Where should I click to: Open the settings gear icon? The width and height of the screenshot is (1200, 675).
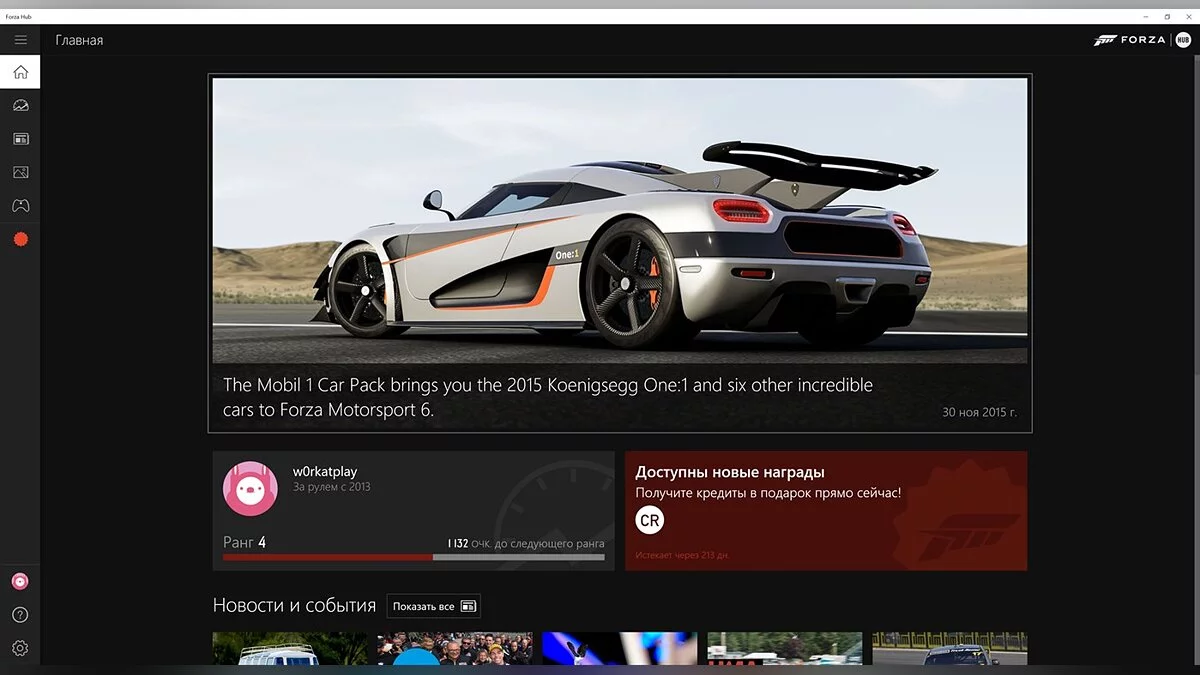click(x=20, y=648)
